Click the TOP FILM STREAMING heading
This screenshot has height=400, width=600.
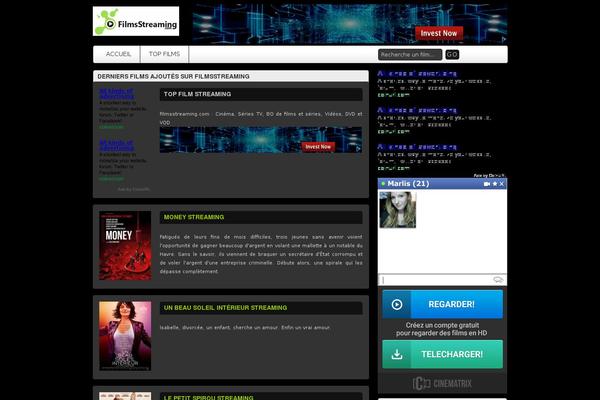[197, 94]
